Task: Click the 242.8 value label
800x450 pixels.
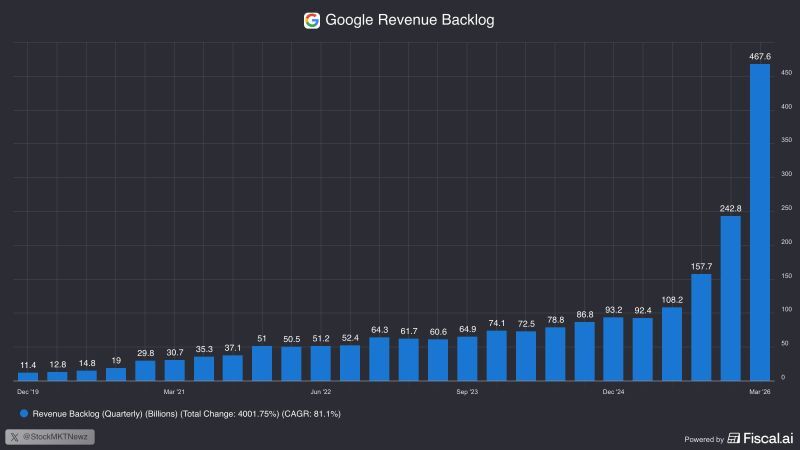Action: point(731,209)
